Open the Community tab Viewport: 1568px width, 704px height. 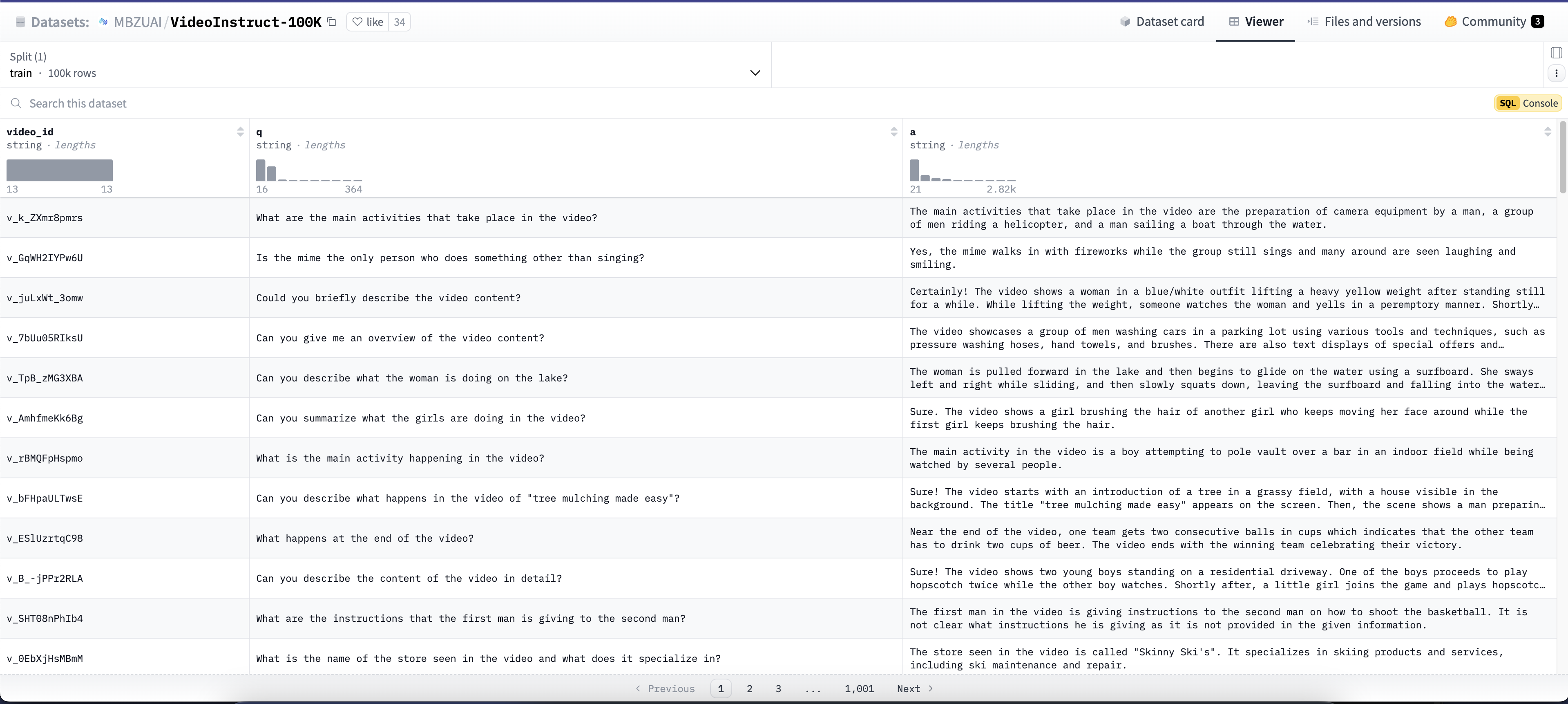pos(1493,22)
